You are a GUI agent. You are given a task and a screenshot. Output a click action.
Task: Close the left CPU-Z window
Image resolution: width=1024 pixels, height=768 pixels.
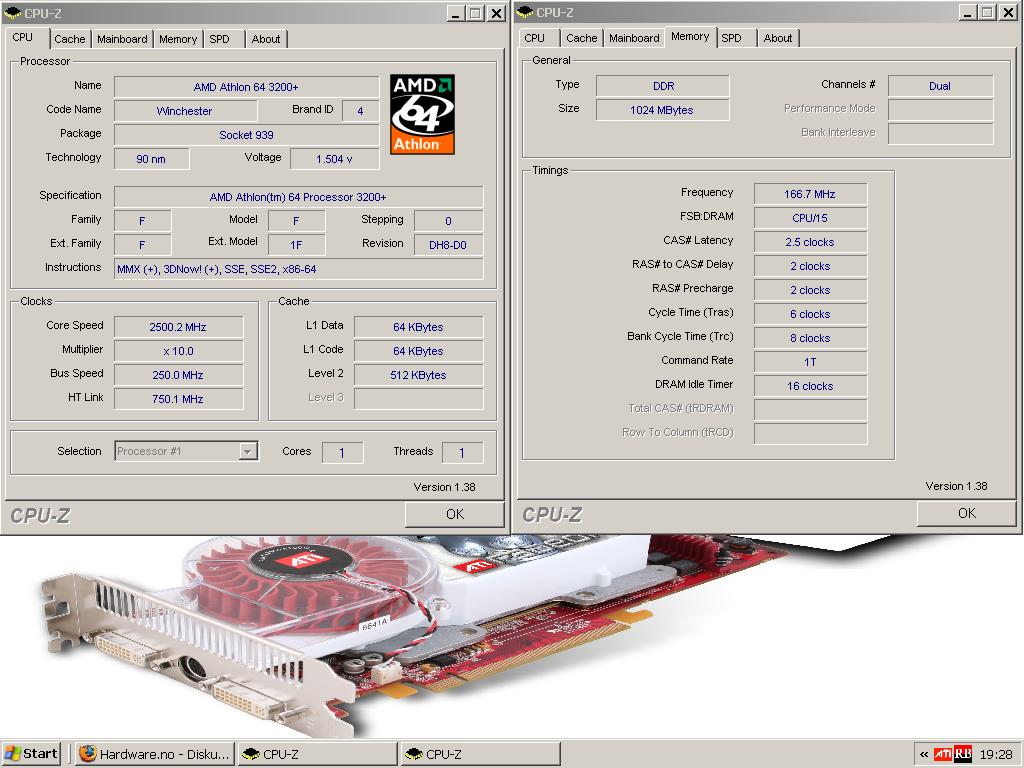tap(497, 13)
